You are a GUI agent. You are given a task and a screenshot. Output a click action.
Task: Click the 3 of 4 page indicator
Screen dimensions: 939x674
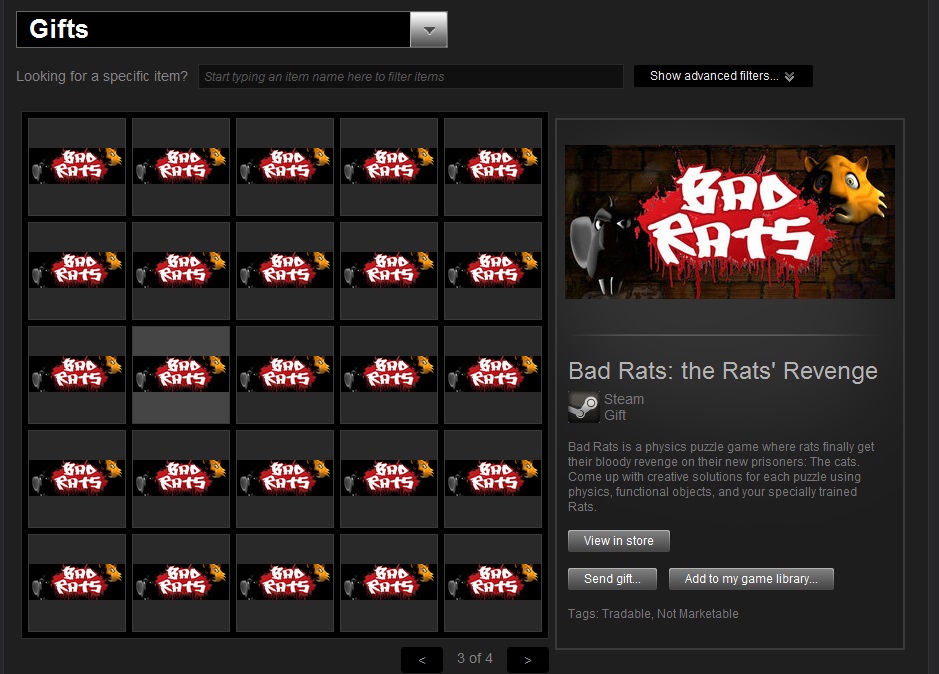tap(475, 658)
